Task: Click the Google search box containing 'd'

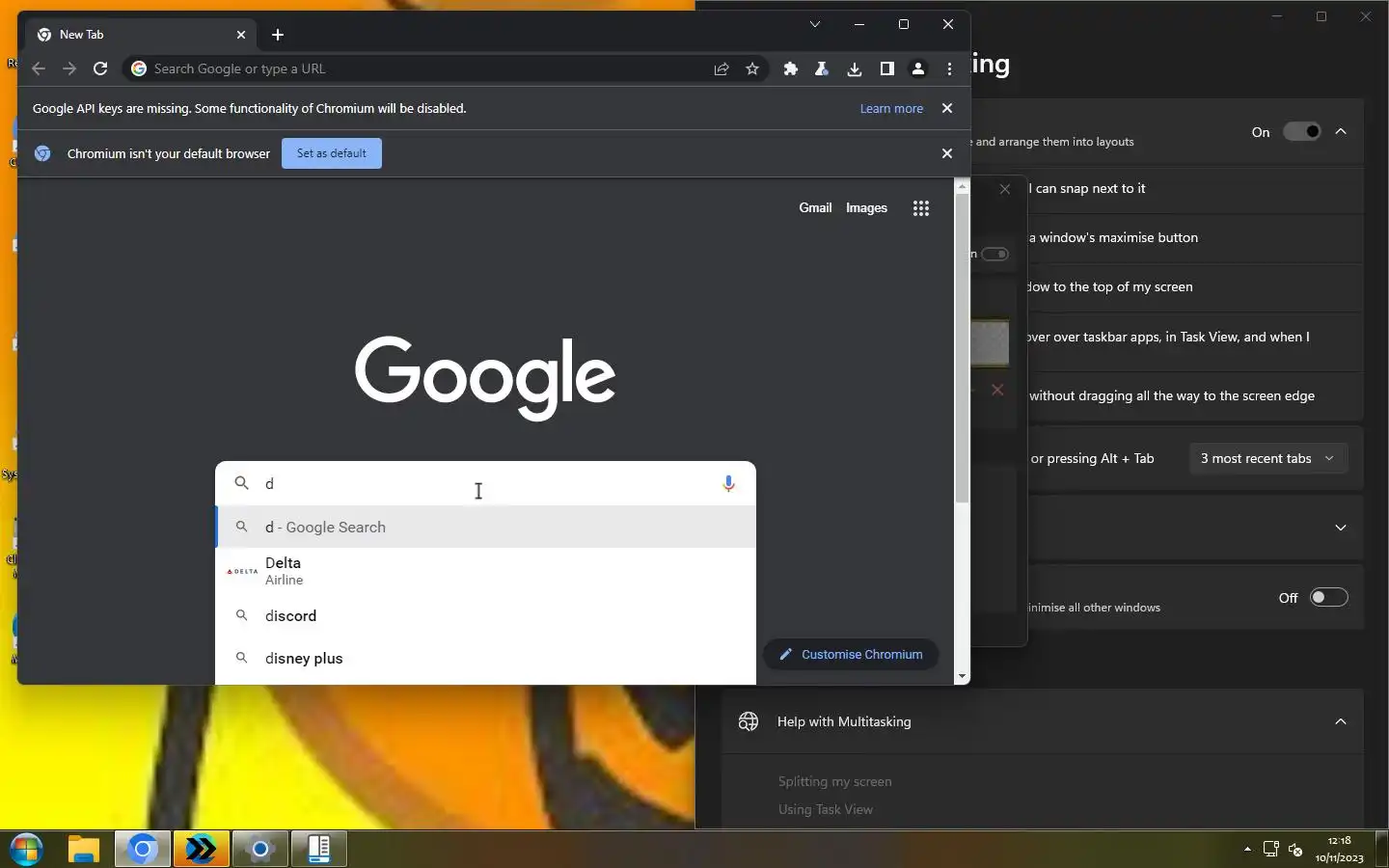Action: coord(485,483)
